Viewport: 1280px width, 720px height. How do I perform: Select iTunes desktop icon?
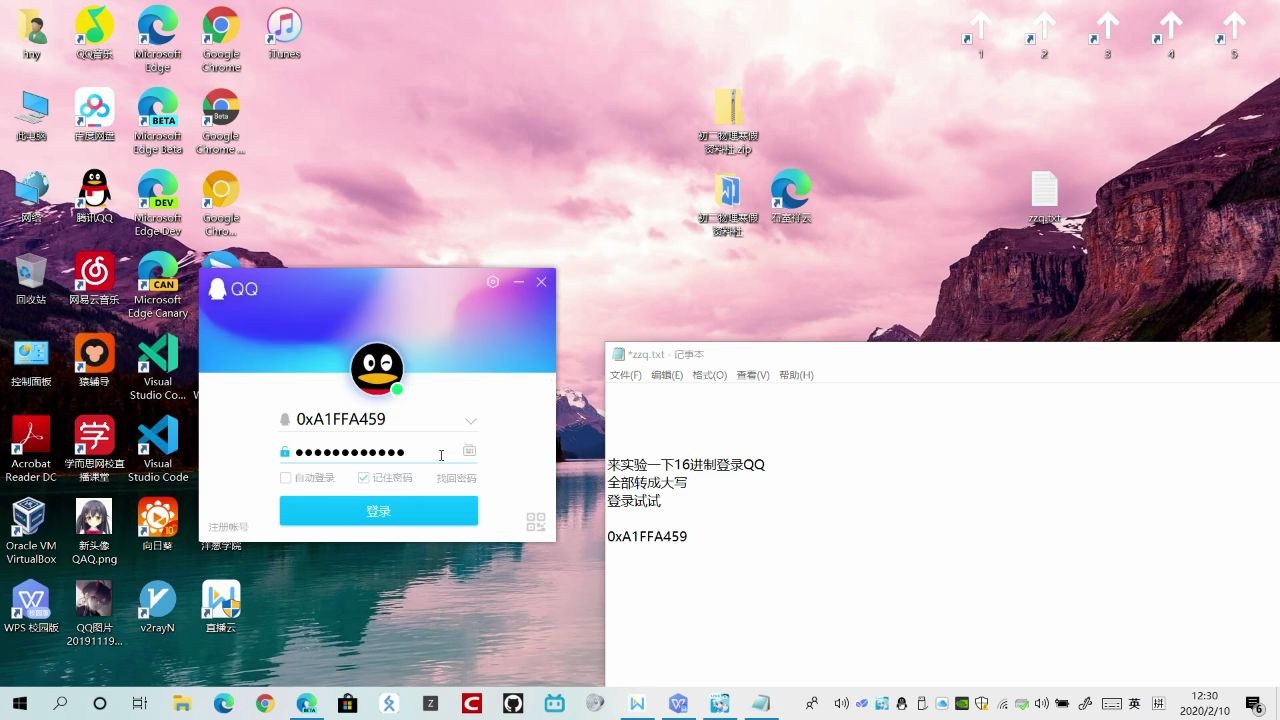coord(284,34)
